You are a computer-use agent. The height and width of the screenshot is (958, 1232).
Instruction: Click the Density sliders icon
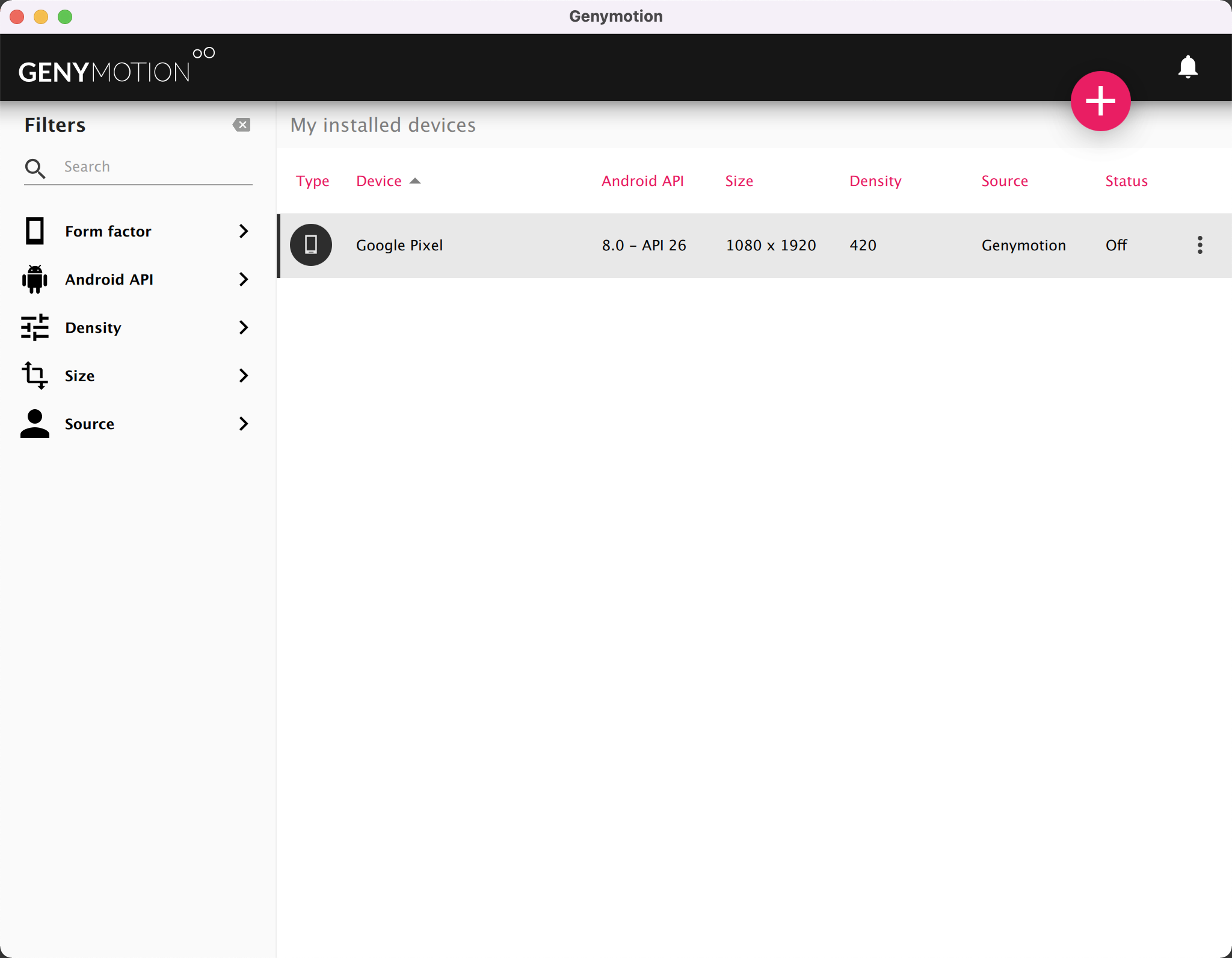coord(35,327)
